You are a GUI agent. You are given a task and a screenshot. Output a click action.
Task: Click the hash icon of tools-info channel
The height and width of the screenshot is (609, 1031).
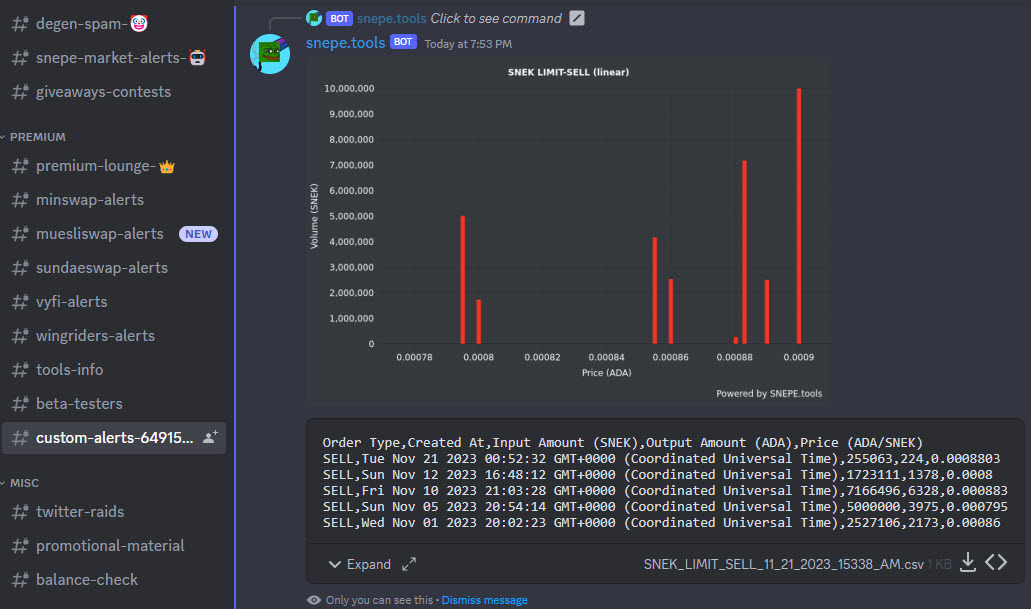click(x=20, y=370)
